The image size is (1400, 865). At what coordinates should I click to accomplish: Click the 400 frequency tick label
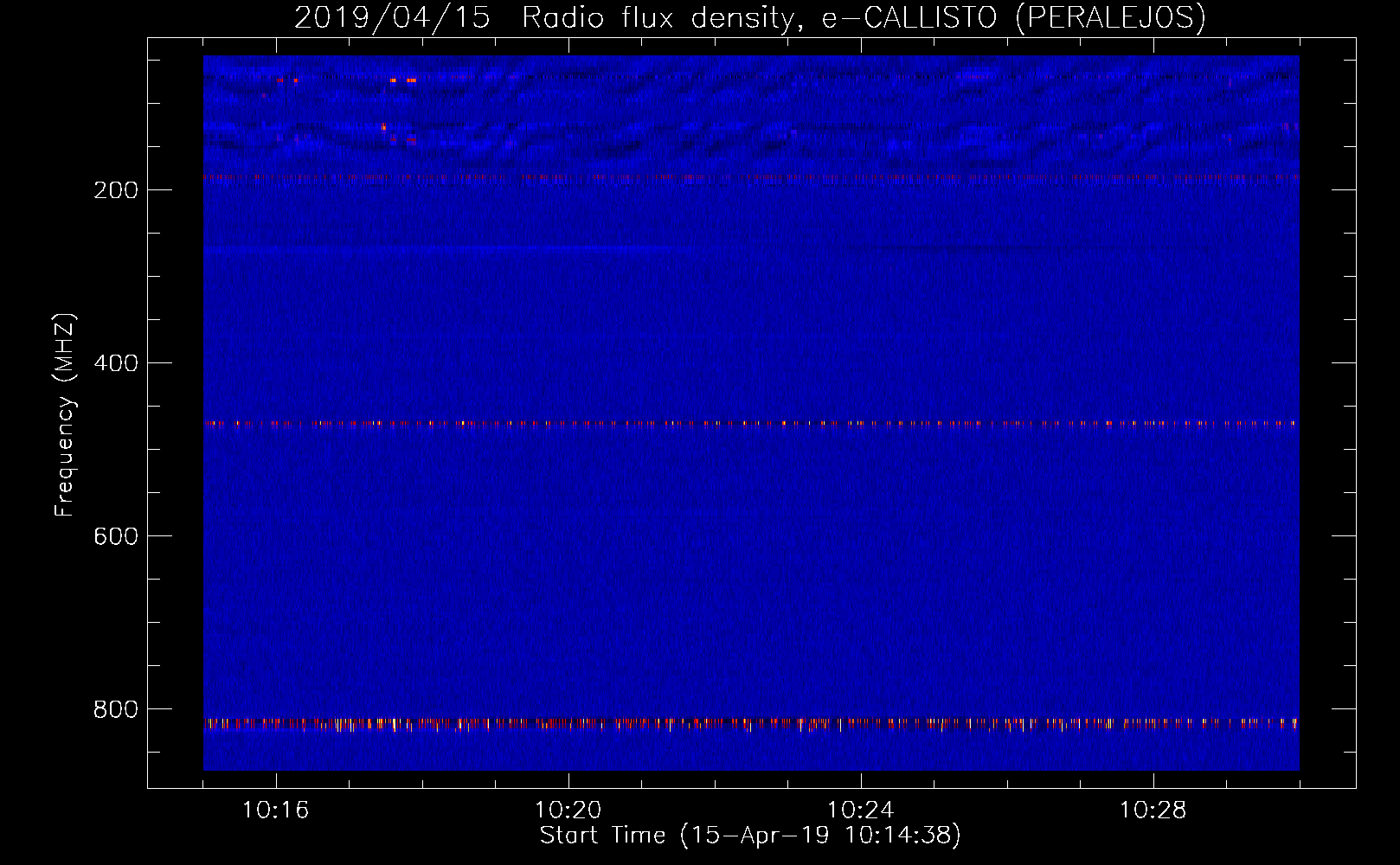click(116, 363)
